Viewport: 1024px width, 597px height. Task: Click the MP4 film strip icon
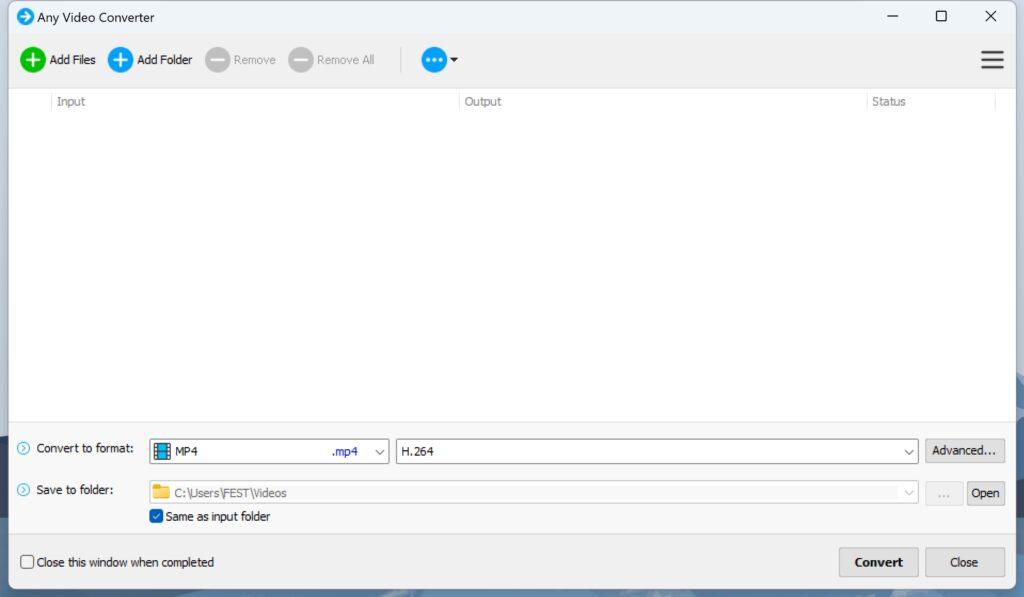pyautogui.click(x=162, y=451)
